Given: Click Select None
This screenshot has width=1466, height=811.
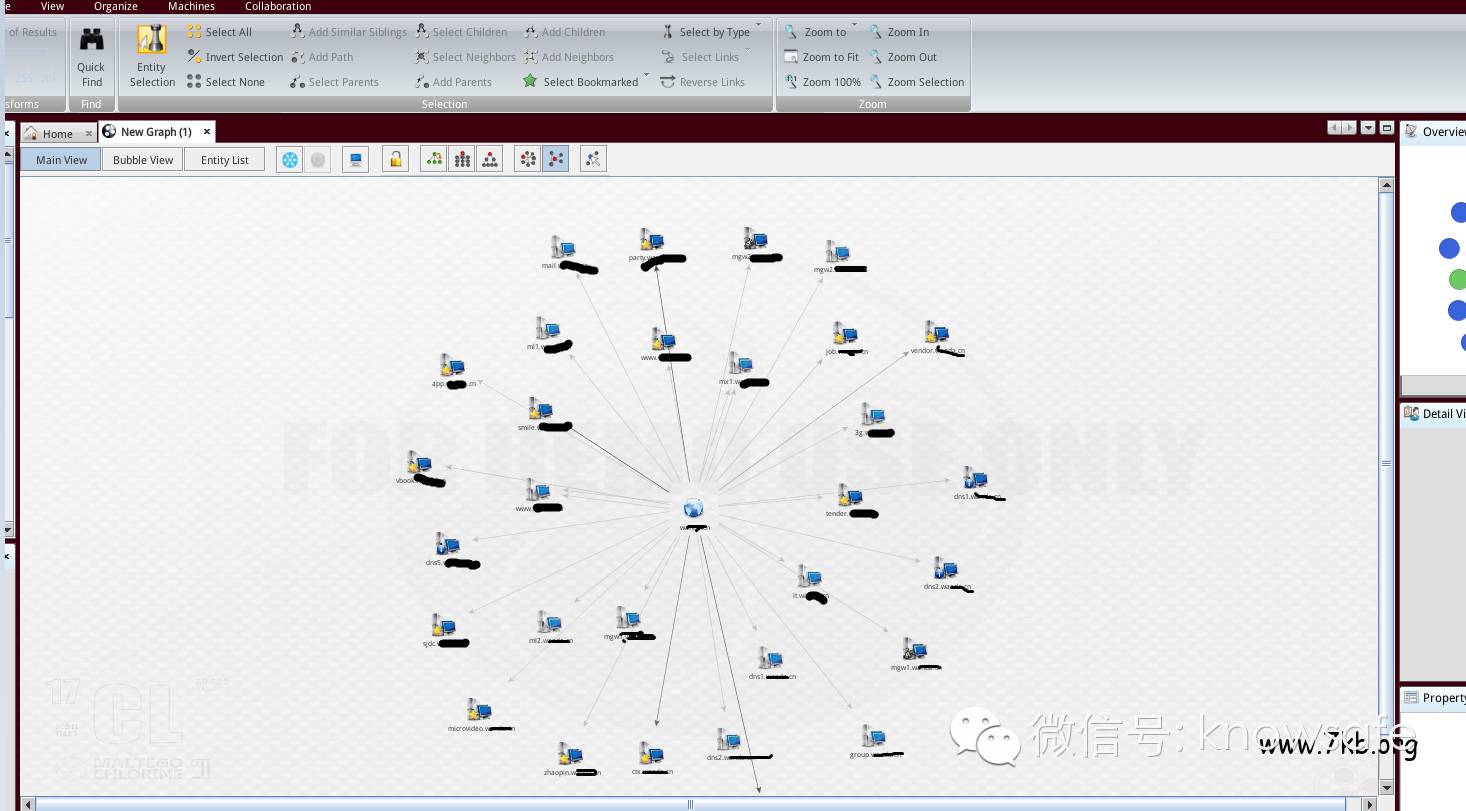Looking at the screenshot, I should tap(226, 82).
